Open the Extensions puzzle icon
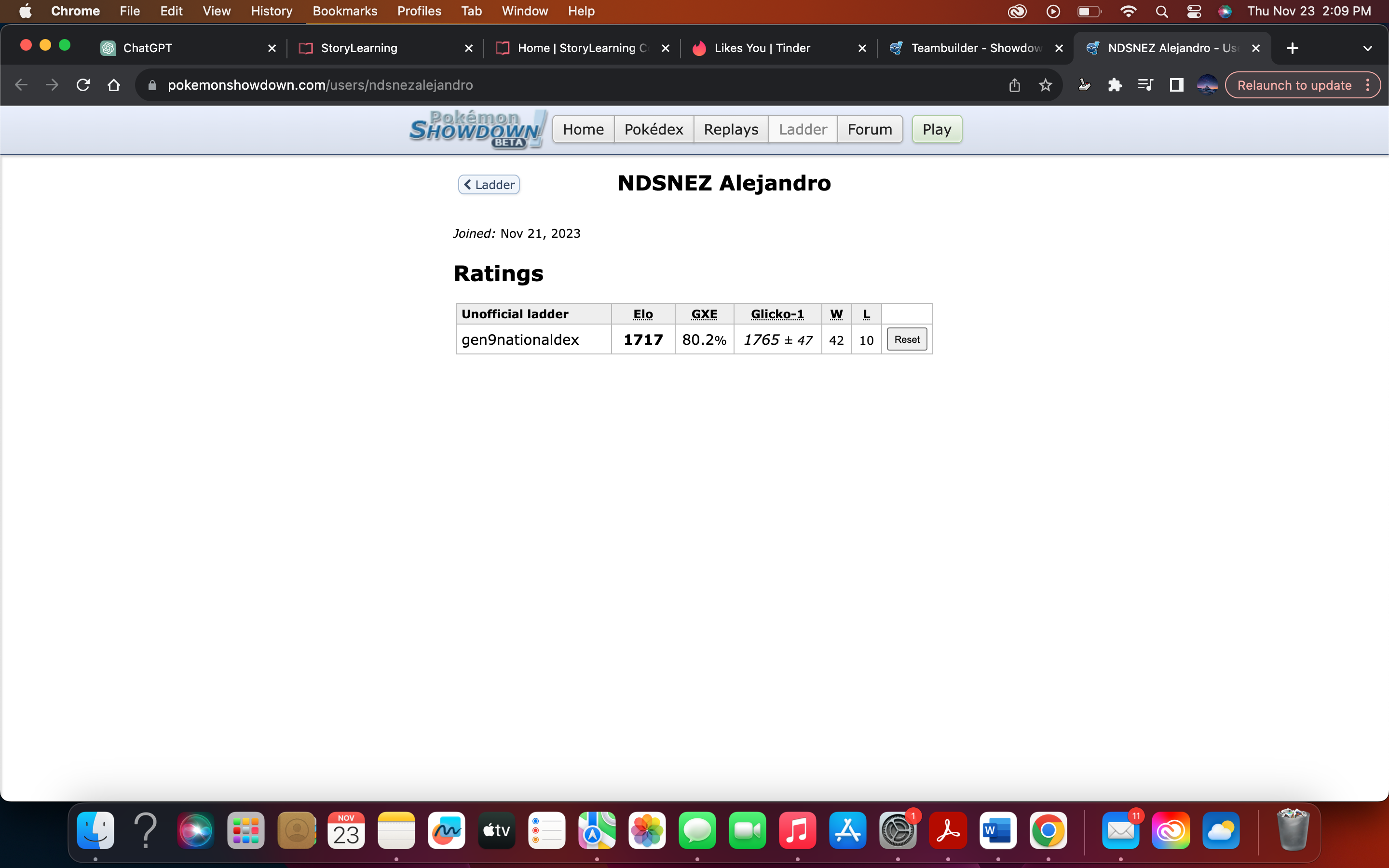Viewport: 1389px width, 868px height. tap(1115, 85)
